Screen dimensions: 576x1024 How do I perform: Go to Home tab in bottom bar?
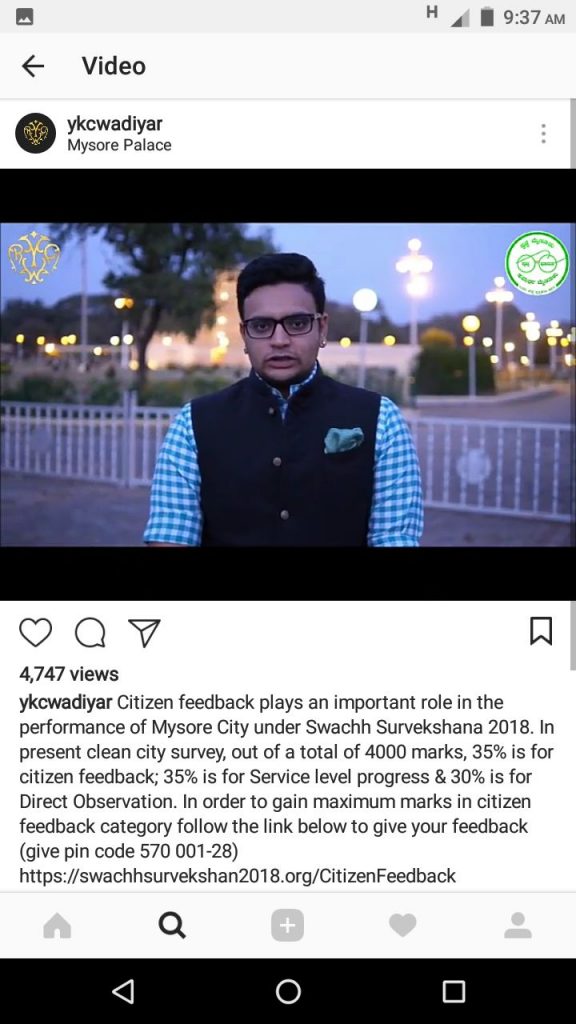point(57,925)
